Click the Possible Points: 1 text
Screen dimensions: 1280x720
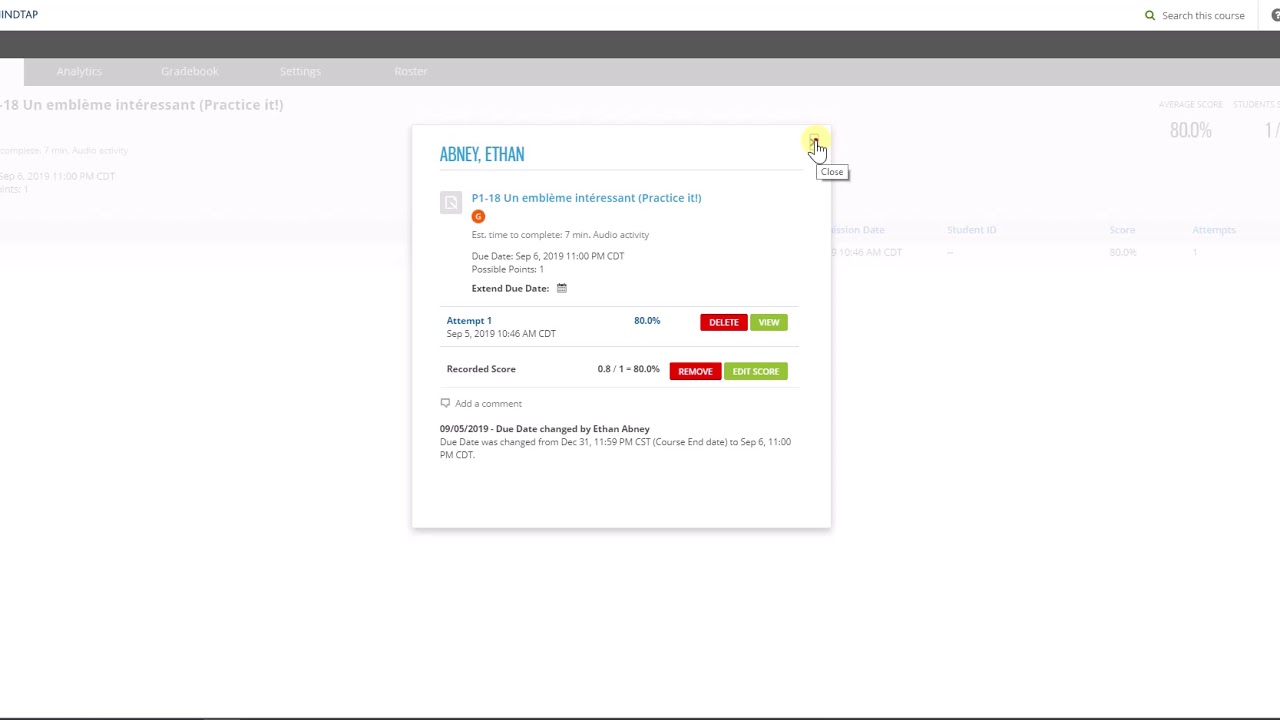508,269
